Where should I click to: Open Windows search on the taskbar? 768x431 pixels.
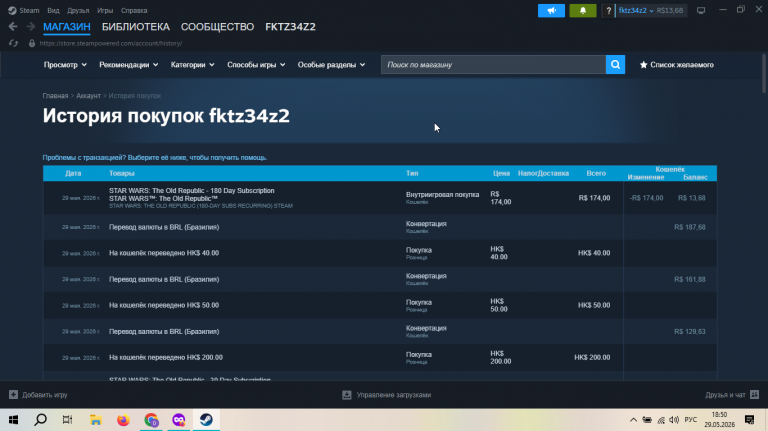click(x=41, y=420)
